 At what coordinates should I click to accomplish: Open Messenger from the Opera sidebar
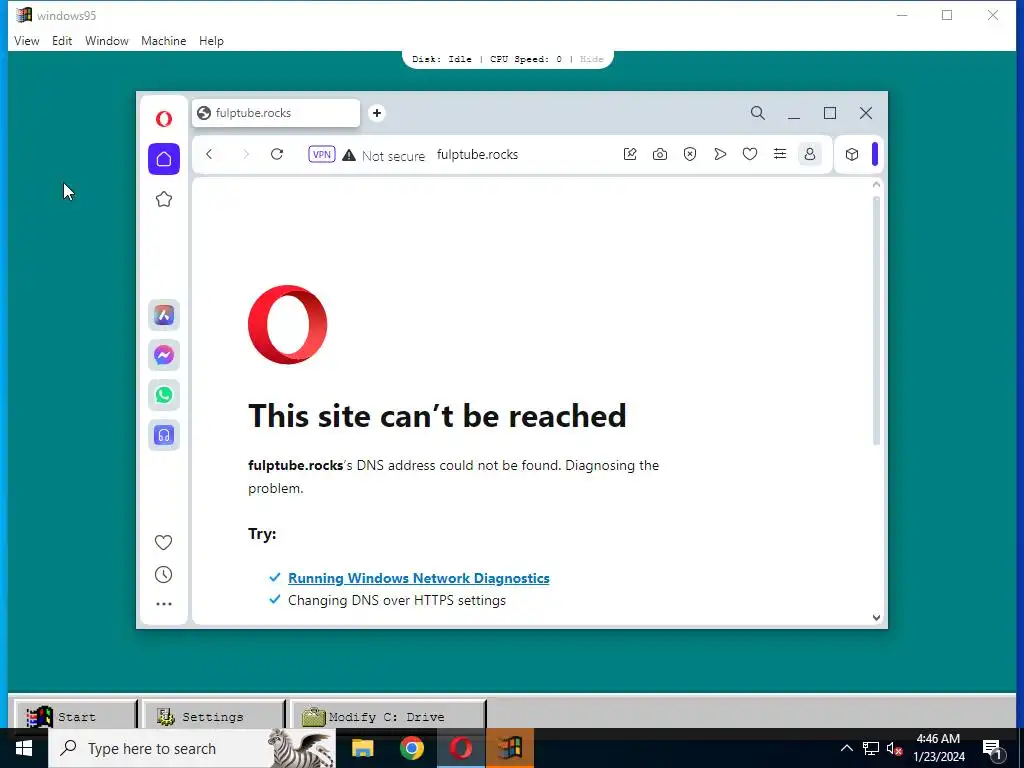[164, 355]
